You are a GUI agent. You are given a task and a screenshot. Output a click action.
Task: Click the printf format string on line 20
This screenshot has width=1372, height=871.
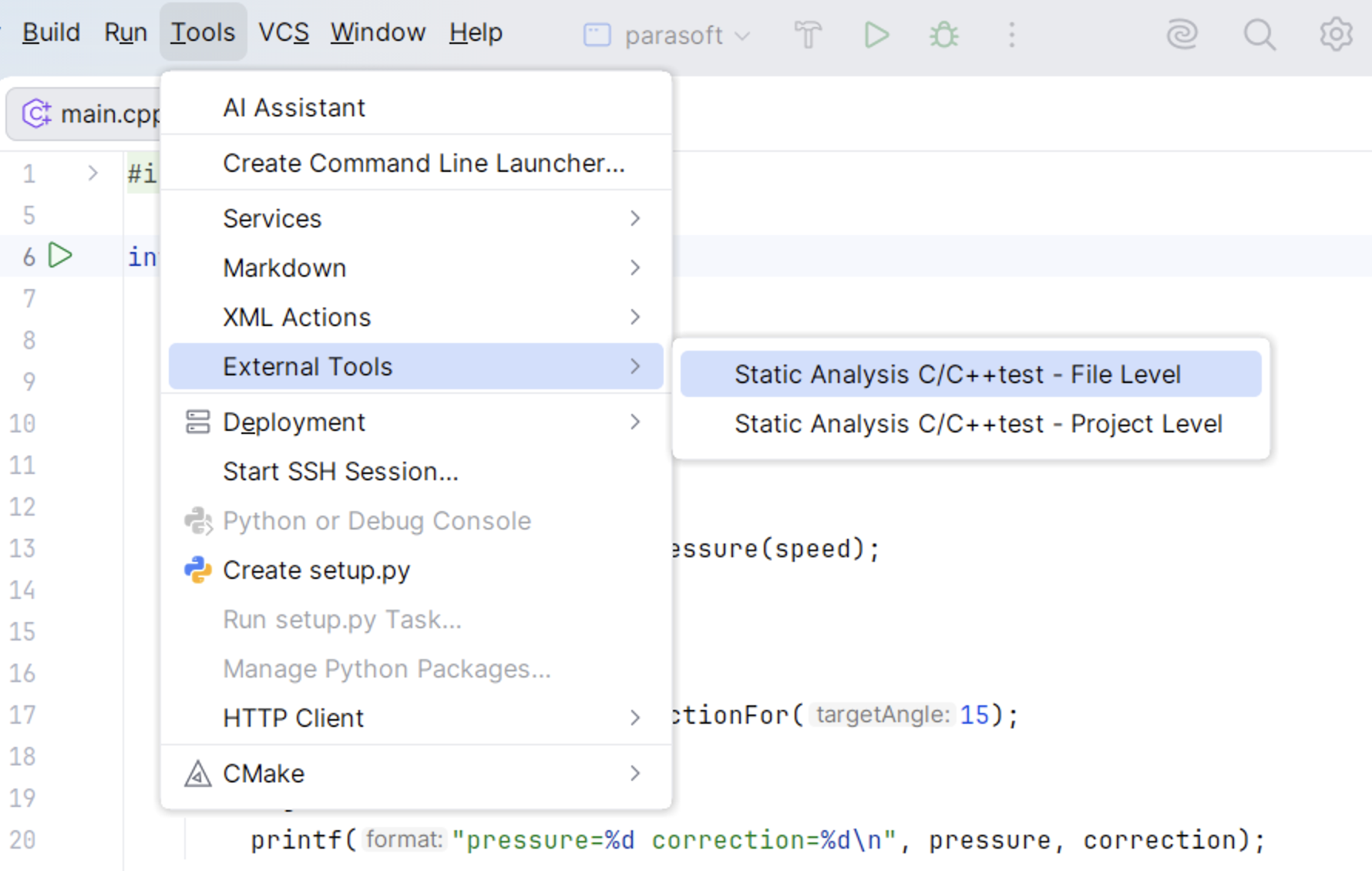pyautogui.click(x=674, y=840)
